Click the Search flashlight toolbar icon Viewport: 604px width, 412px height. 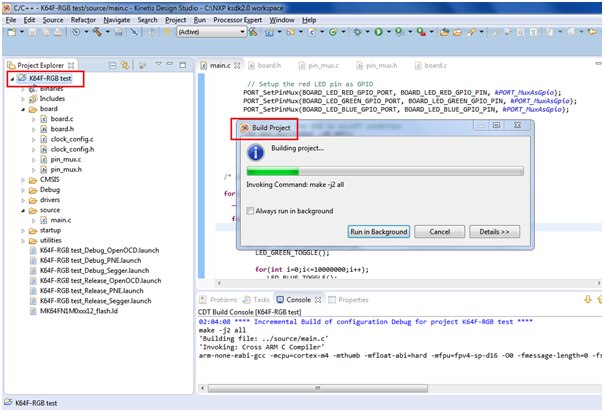click(x=471, y=32)
